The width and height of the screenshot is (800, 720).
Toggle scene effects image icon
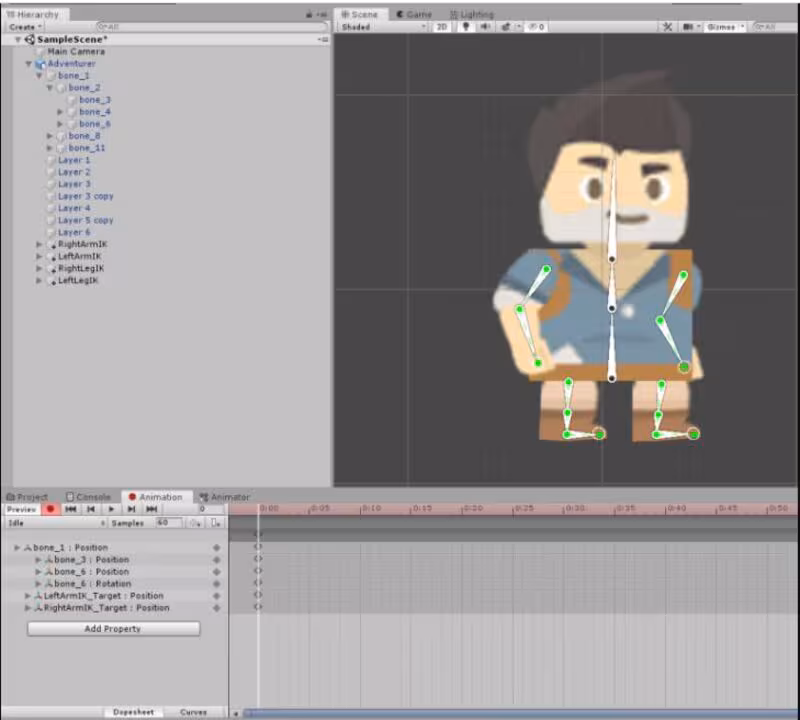[x=506, y=27]
